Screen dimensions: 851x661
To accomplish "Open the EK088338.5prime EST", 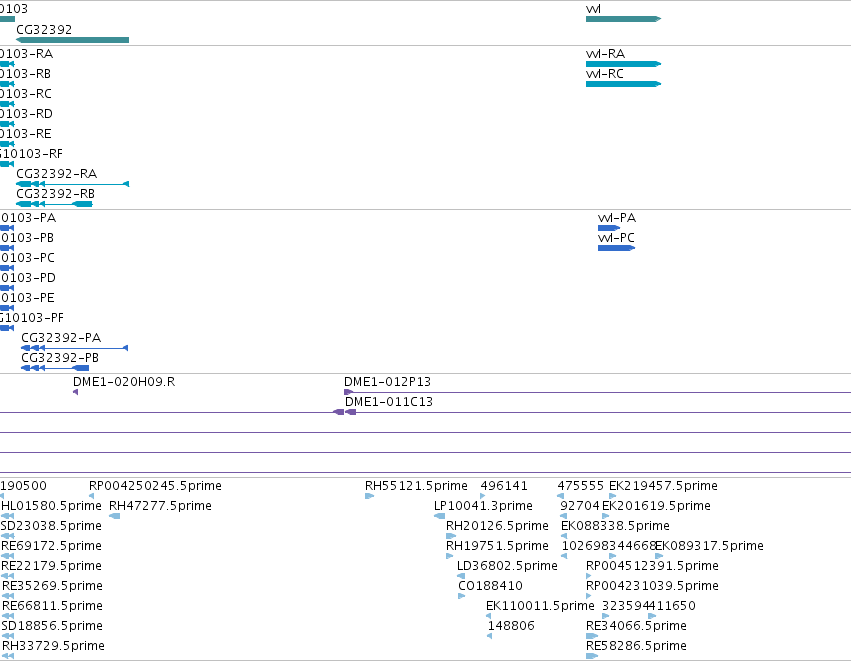I will click(564, 536).
